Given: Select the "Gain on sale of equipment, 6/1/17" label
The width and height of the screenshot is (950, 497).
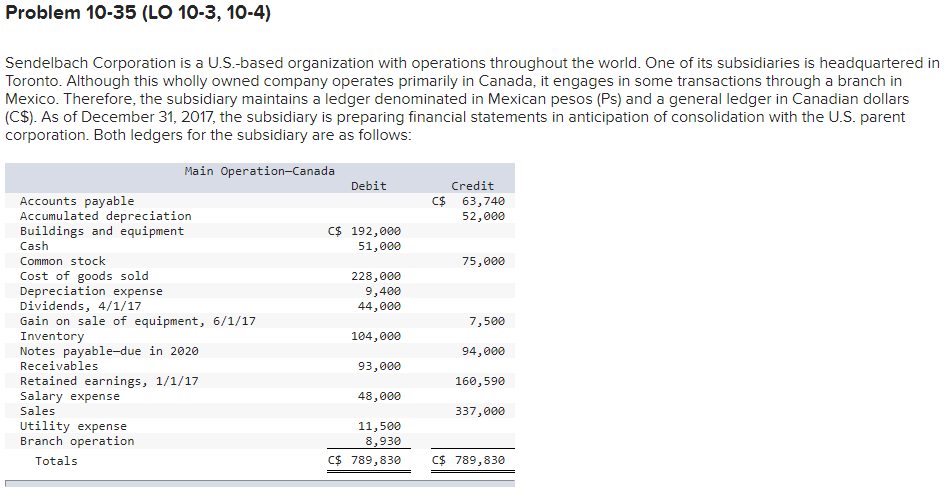Looking at the screenshot, I should 138,321.
